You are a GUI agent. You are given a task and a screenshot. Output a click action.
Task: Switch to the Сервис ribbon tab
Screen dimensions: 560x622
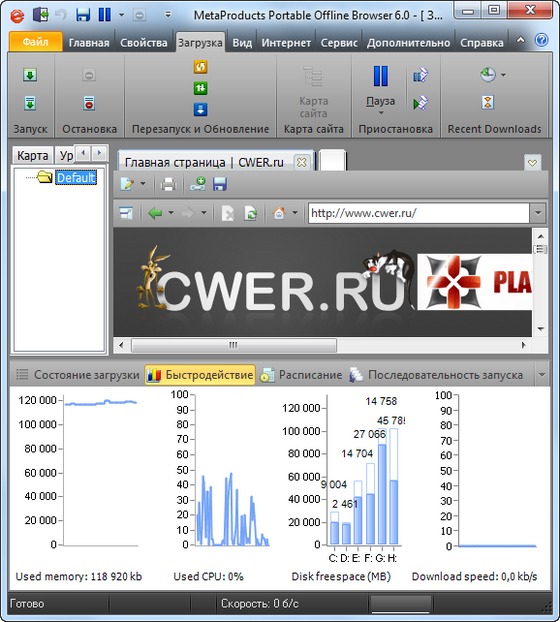tap(339, 42)
